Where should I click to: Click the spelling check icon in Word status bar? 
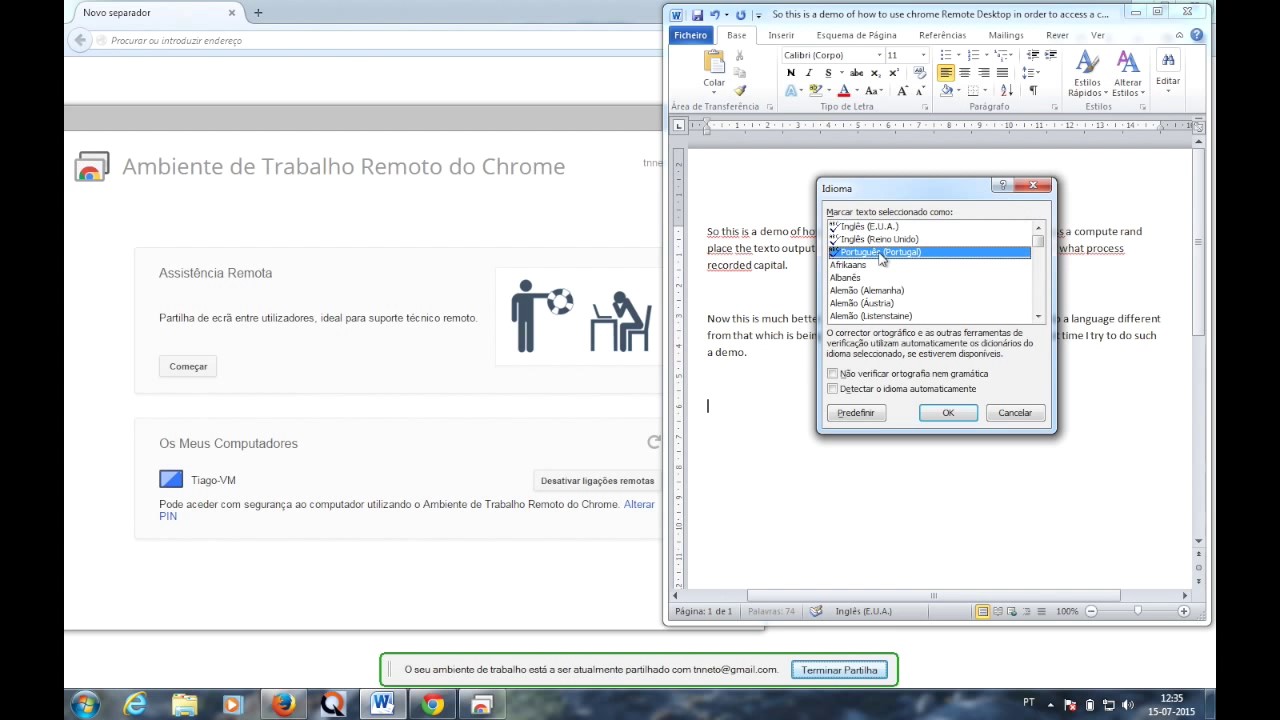coord(816,611)
